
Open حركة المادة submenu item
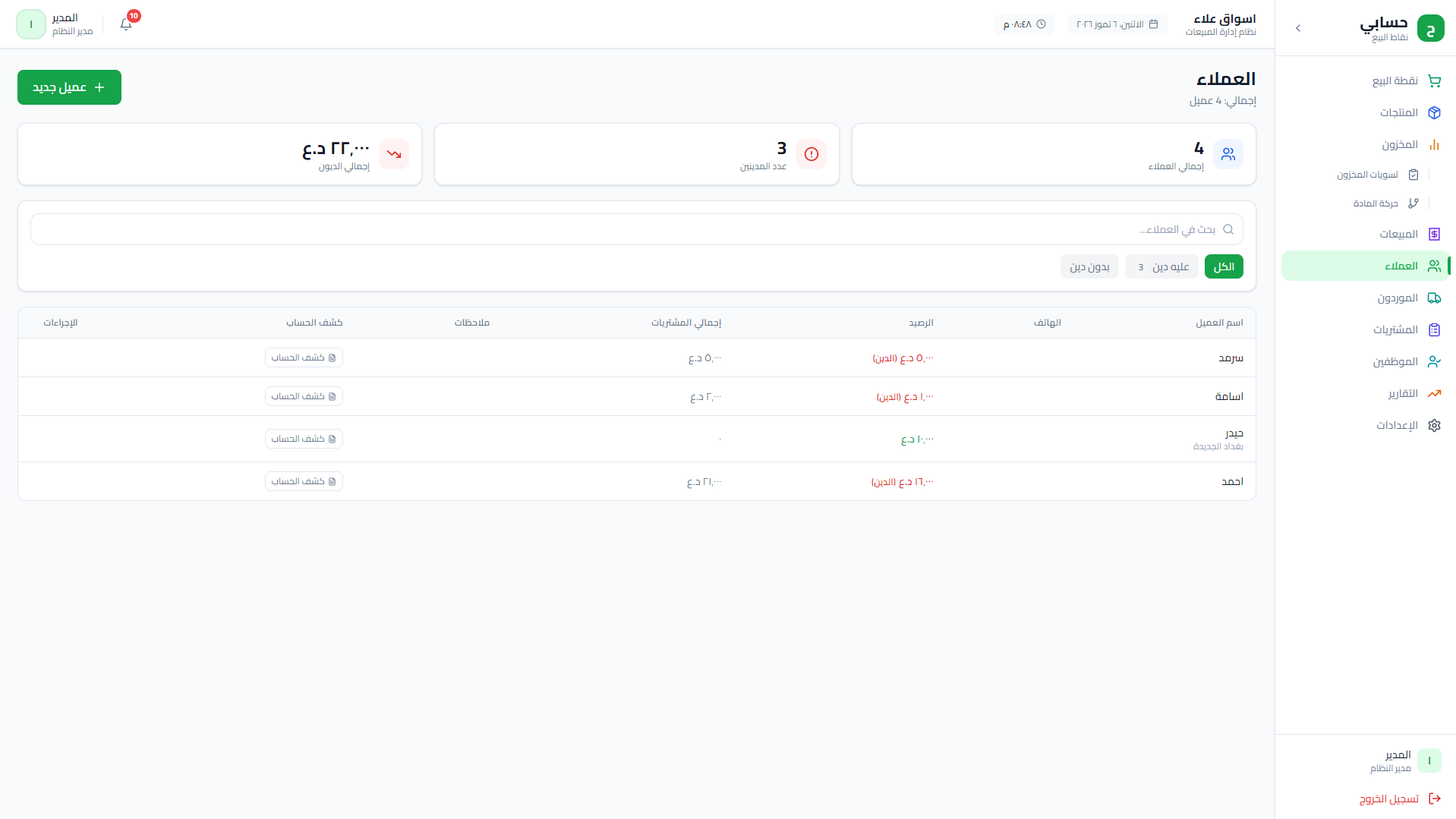1385,203
